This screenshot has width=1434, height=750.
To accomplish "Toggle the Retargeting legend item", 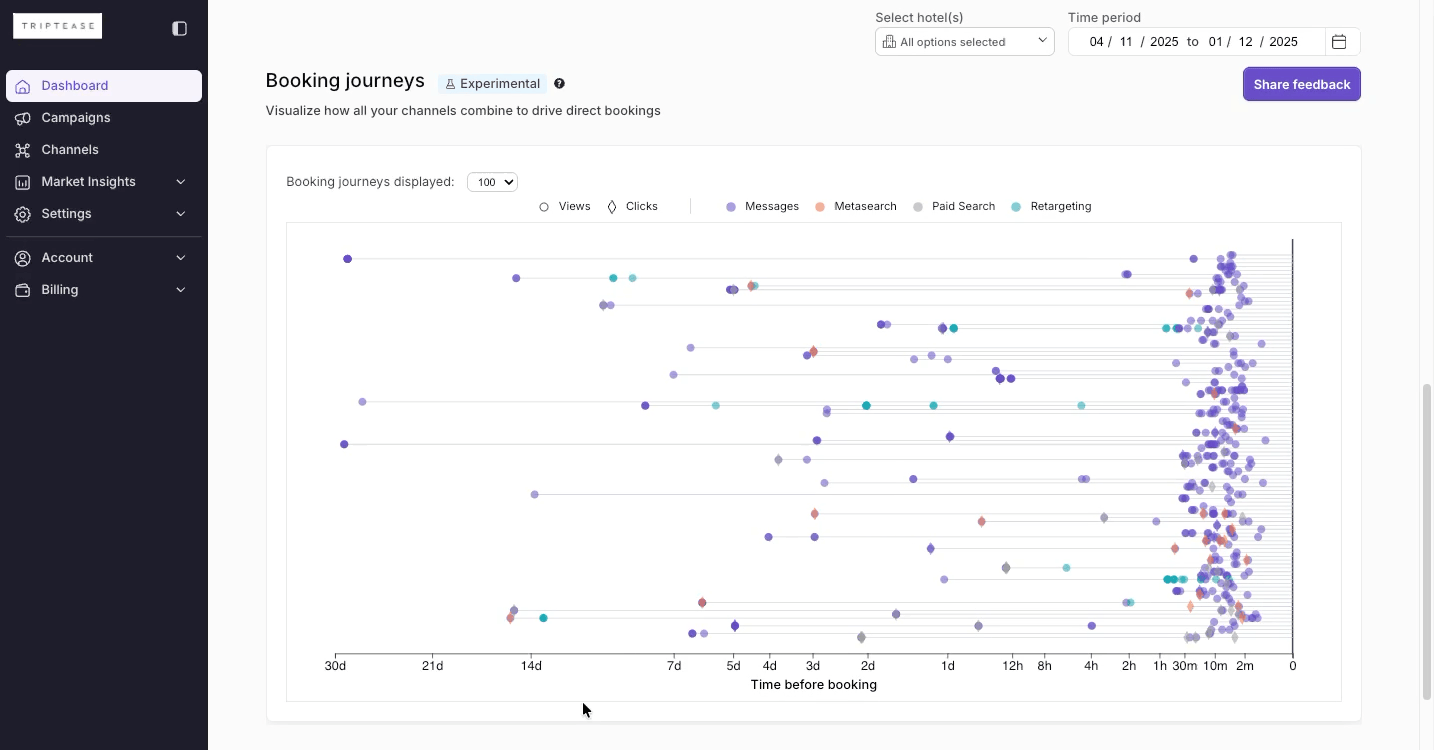I will click(x=1051, y=206).
